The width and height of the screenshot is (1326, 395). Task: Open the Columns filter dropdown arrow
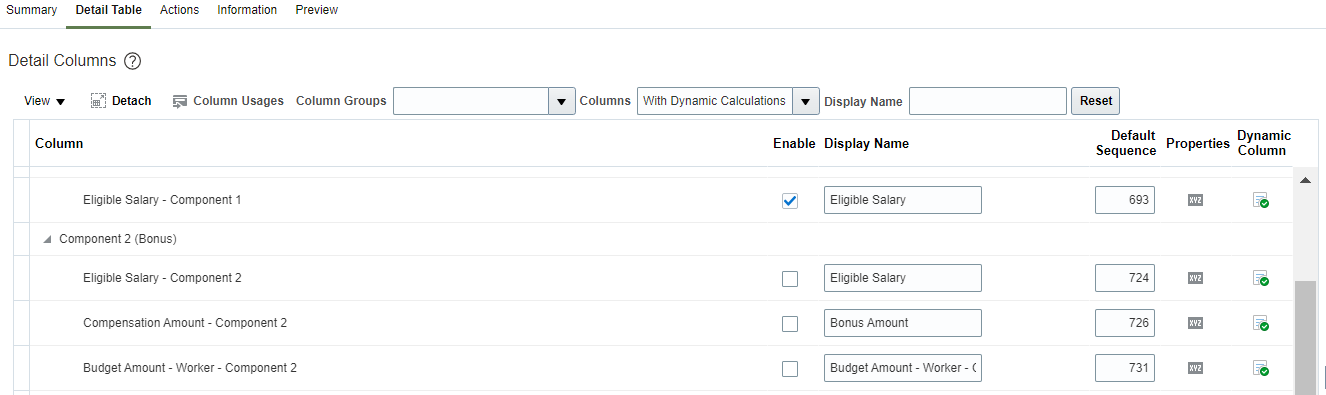[x=806, y=101]
